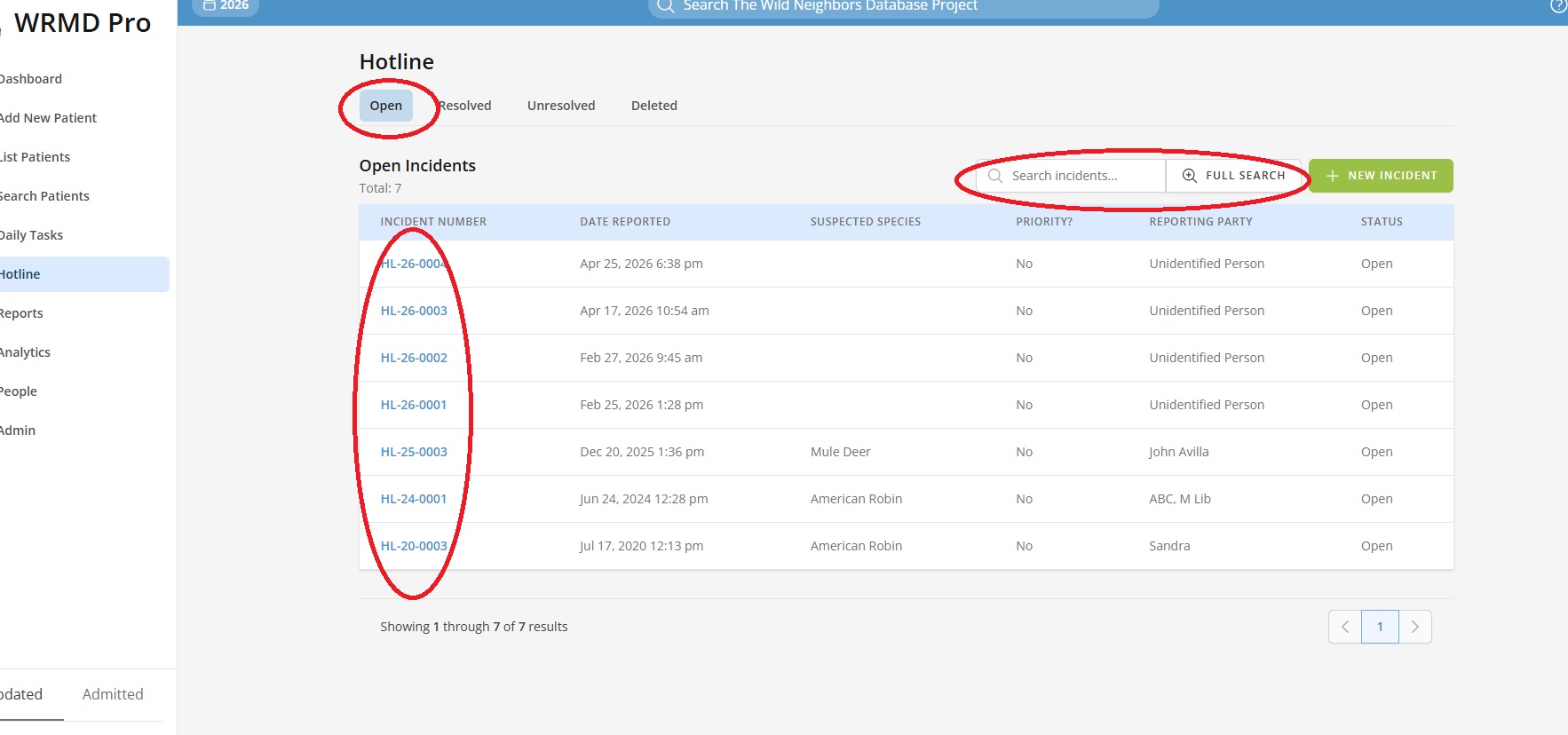Open incident HL-26-0001

click(x=414, y=405)
